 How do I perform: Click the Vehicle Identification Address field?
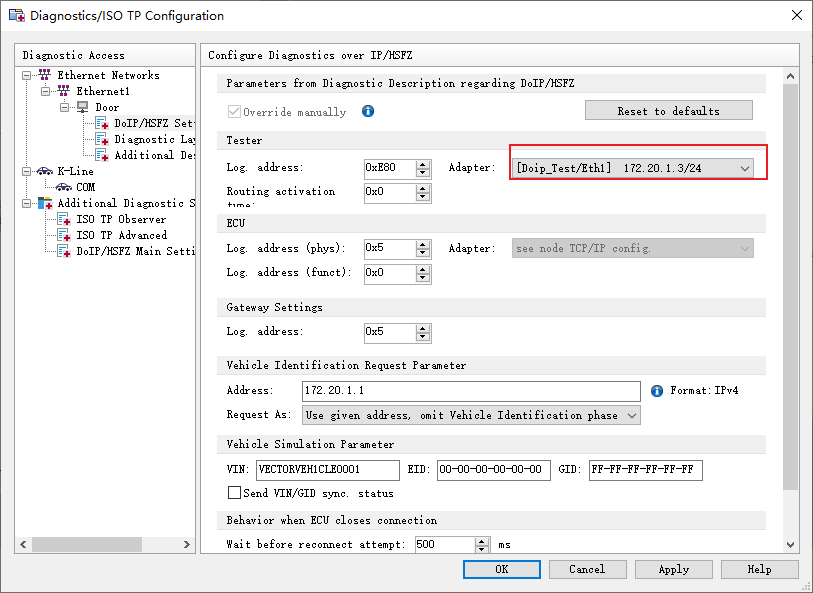471,391
